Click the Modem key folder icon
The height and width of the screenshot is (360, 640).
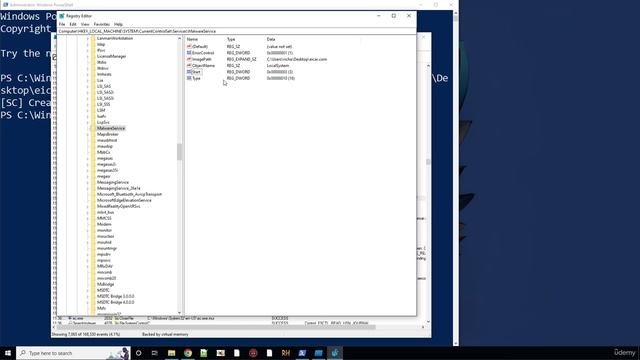(93, 224)
